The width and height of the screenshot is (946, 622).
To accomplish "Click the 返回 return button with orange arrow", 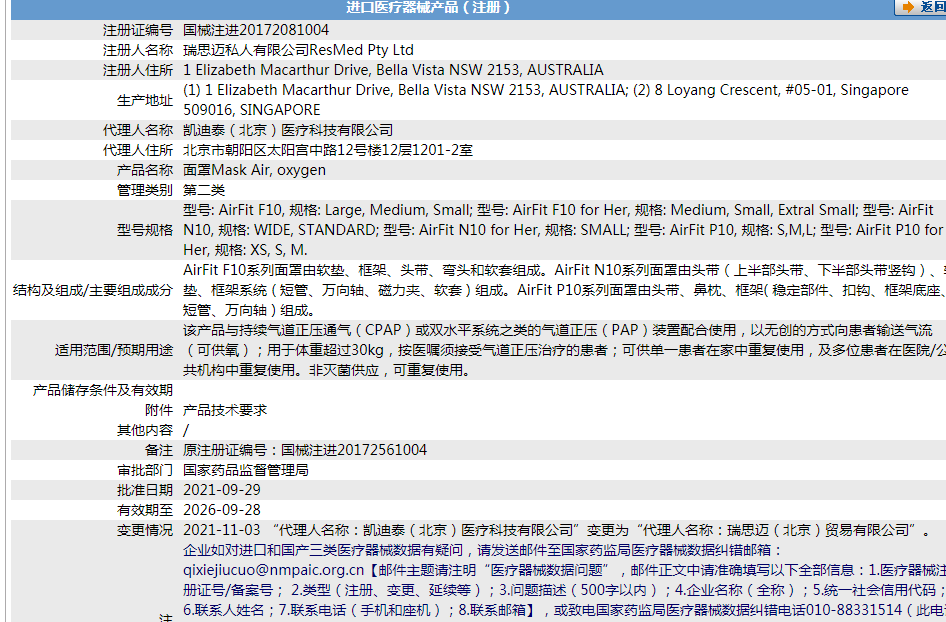I will coord(921,7).
